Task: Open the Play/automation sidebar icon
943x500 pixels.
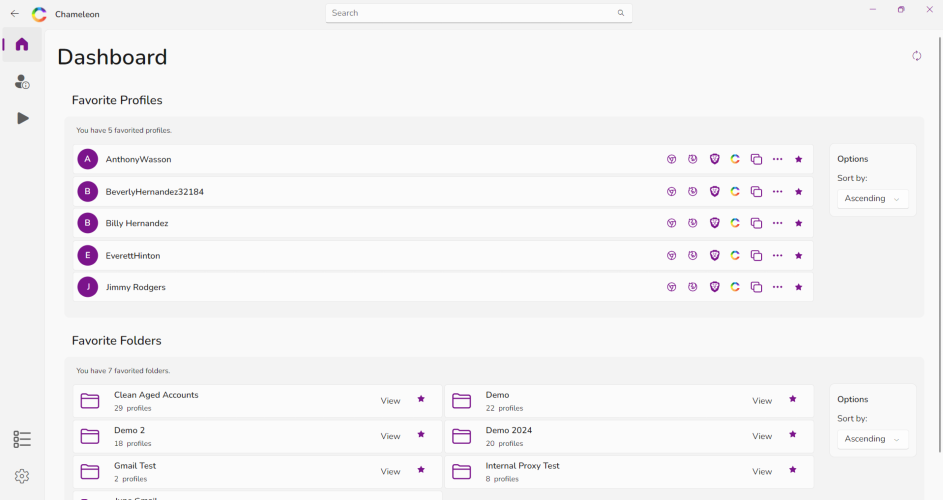Action: click(23, 119)
